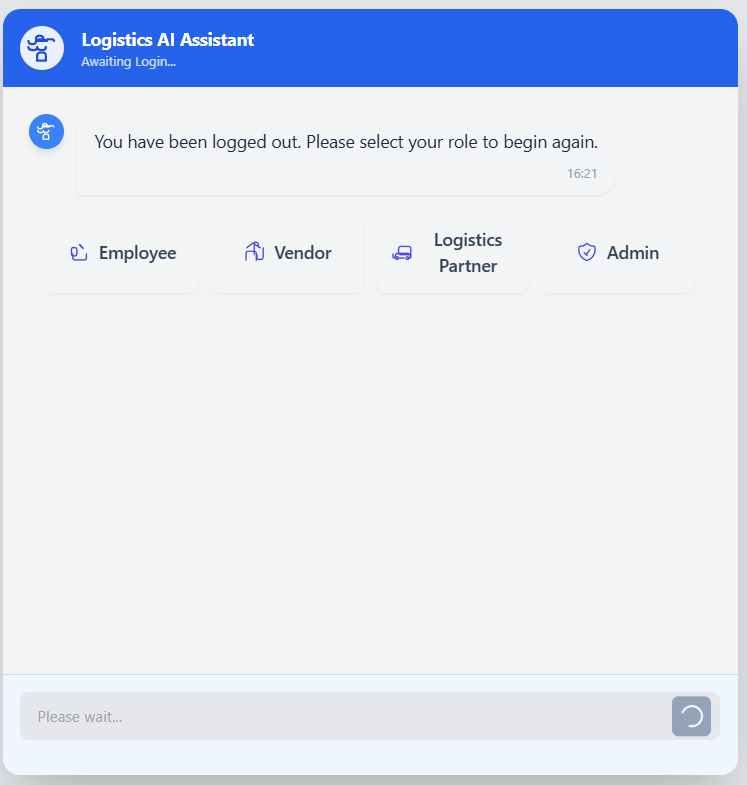The height and width of the screenshot is (785, 747).
Task: Click the loading spinner send button
Action: coord(691,716)
